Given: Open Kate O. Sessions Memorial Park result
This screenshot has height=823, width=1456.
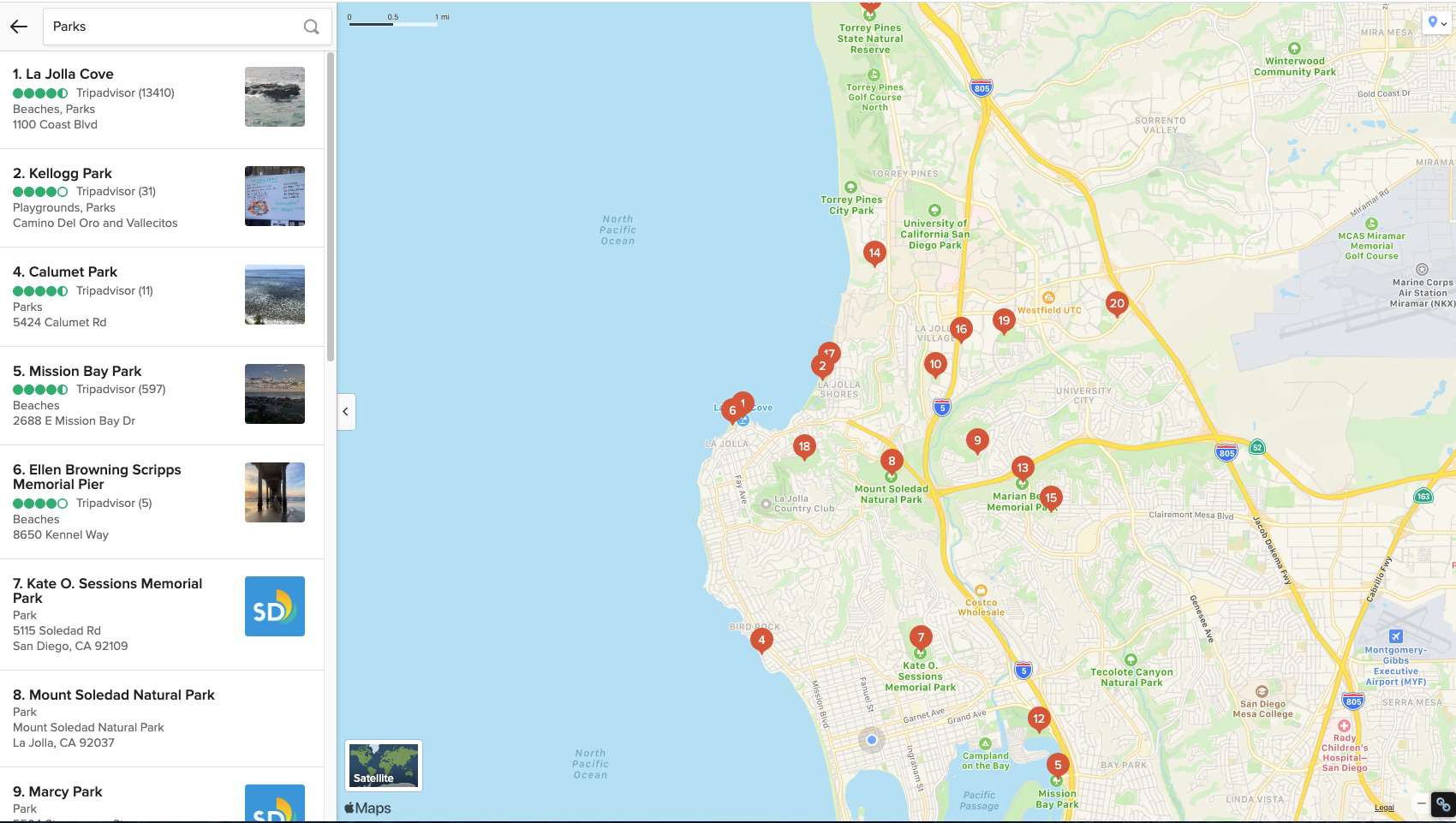Looking at the screenshot, I should pyautogui.click(x=107, y=591).
